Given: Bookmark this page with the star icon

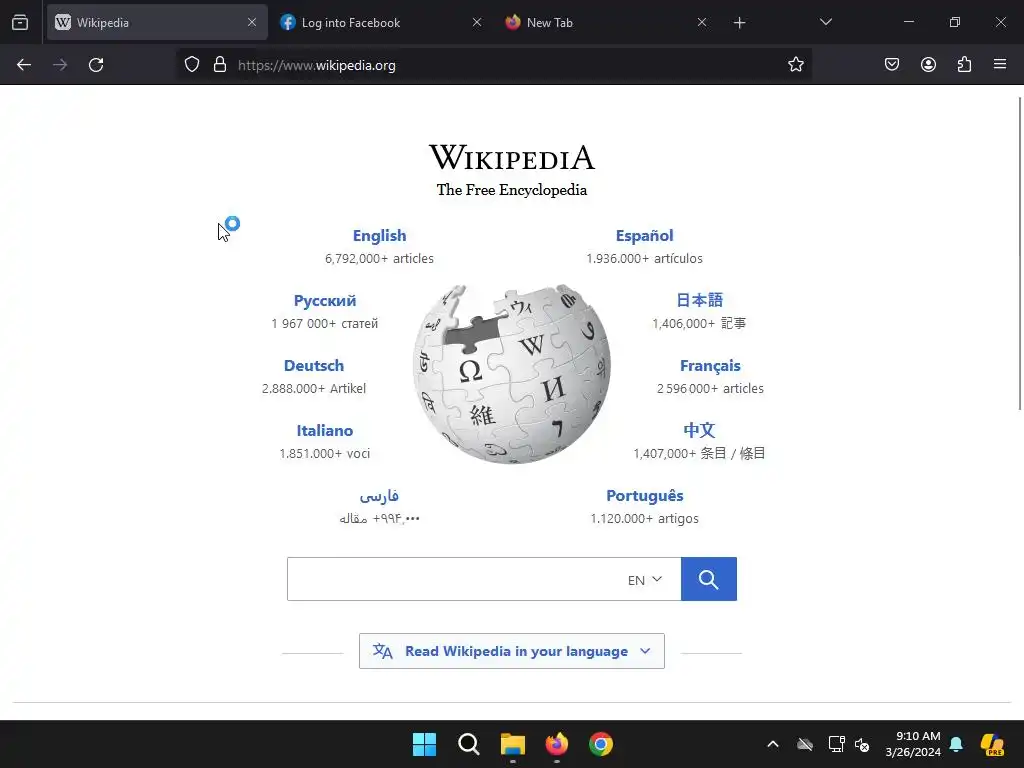Looking at the screenshot, I should (795, 65).
